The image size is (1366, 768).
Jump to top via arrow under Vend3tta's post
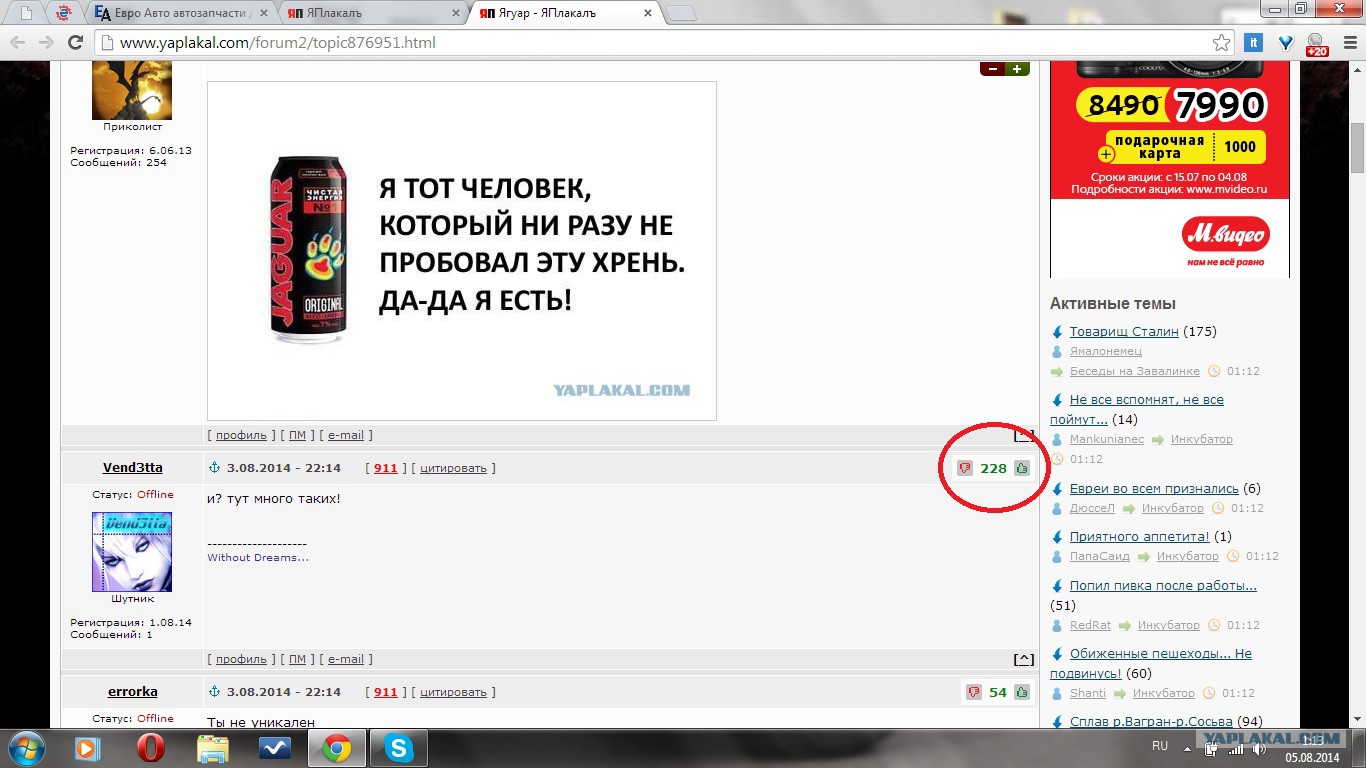1024,659
